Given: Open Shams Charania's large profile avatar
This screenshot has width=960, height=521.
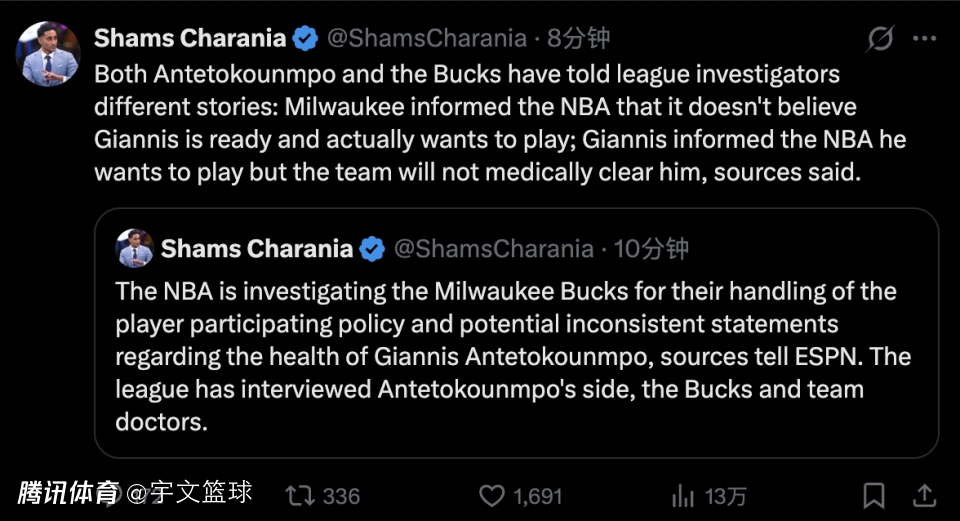Looking at the screenshot, I should pyautogui.click(x=47, y=54).
